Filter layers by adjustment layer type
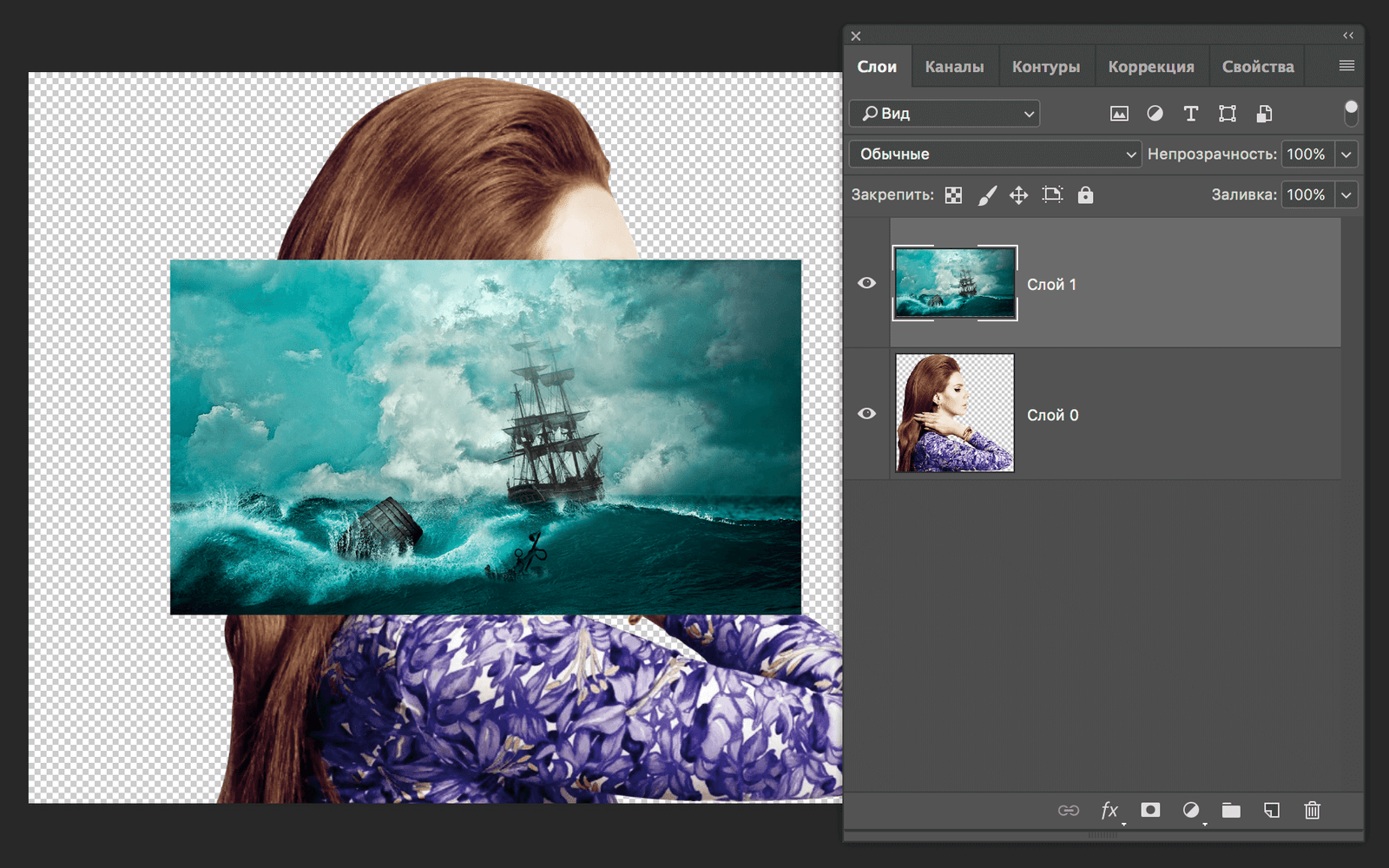Screen dimensions: 1389x868 coord(1155,114)
